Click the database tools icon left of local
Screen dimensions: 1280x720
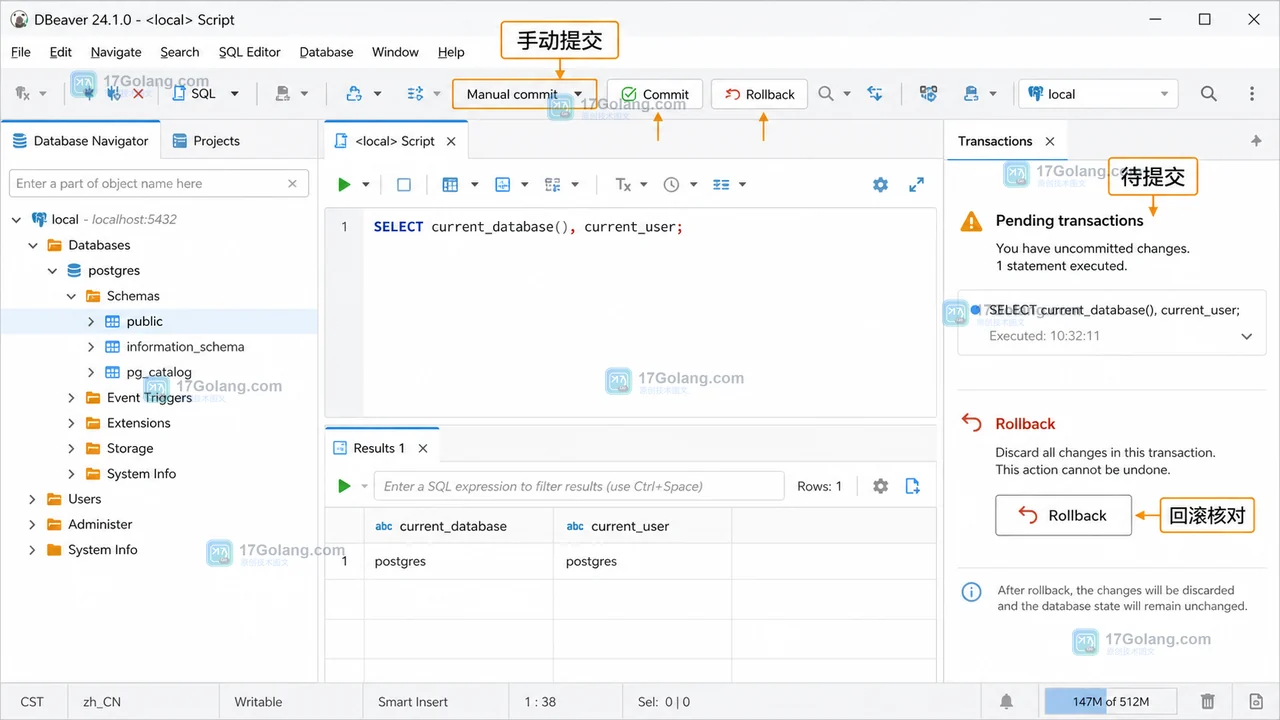[x=971, y=94]
